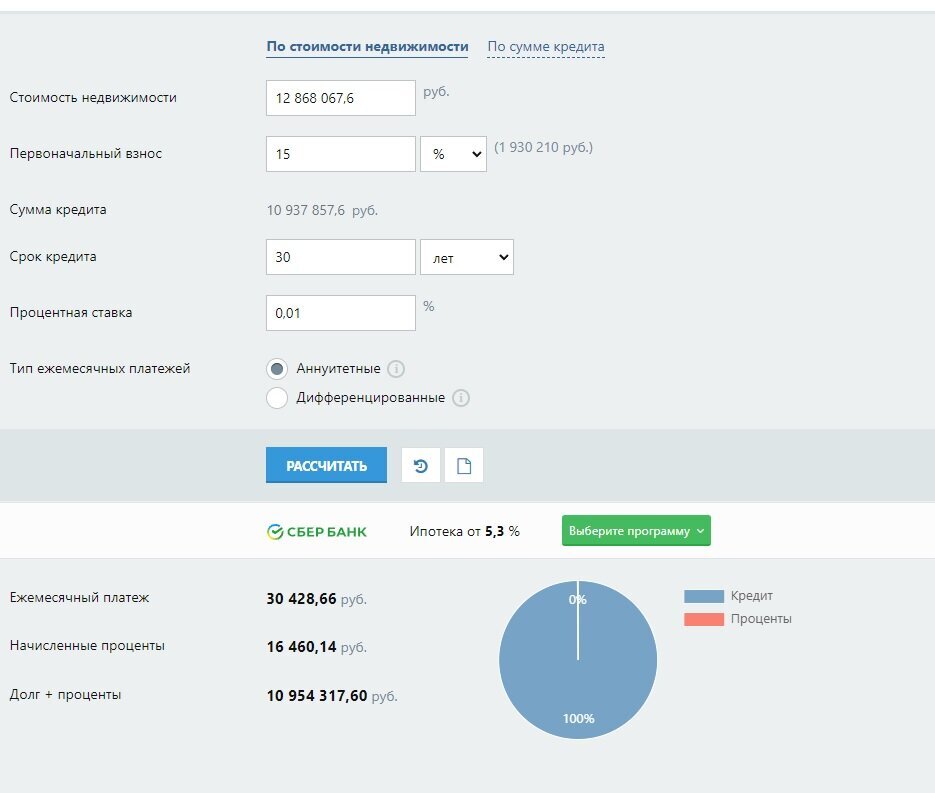Expand the Выберите программу dropdown
Image resolution: width=935 pixels, height=793 pixels.
[636, 531]
